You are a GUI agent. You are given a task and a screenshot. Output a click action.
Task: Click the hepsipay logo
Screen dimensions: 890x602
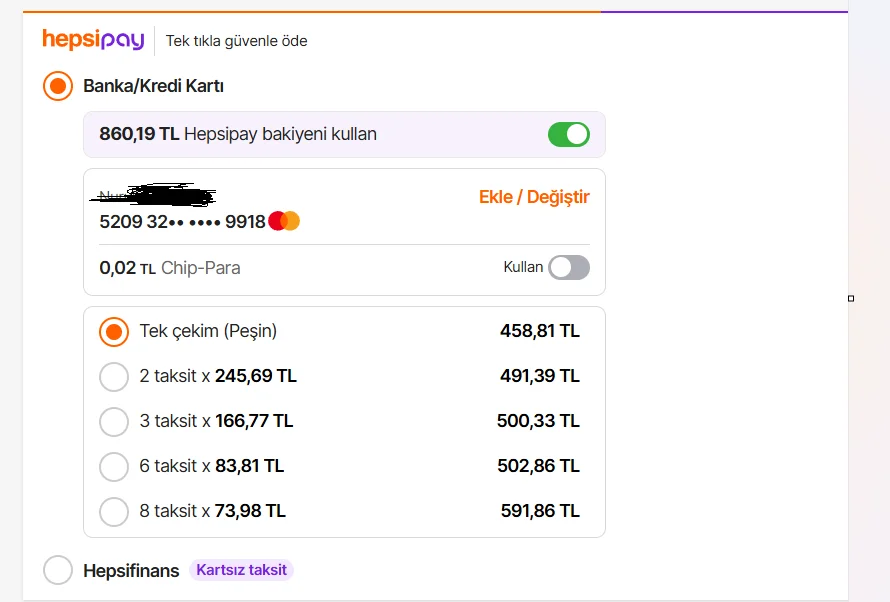(x=93, y=40)
